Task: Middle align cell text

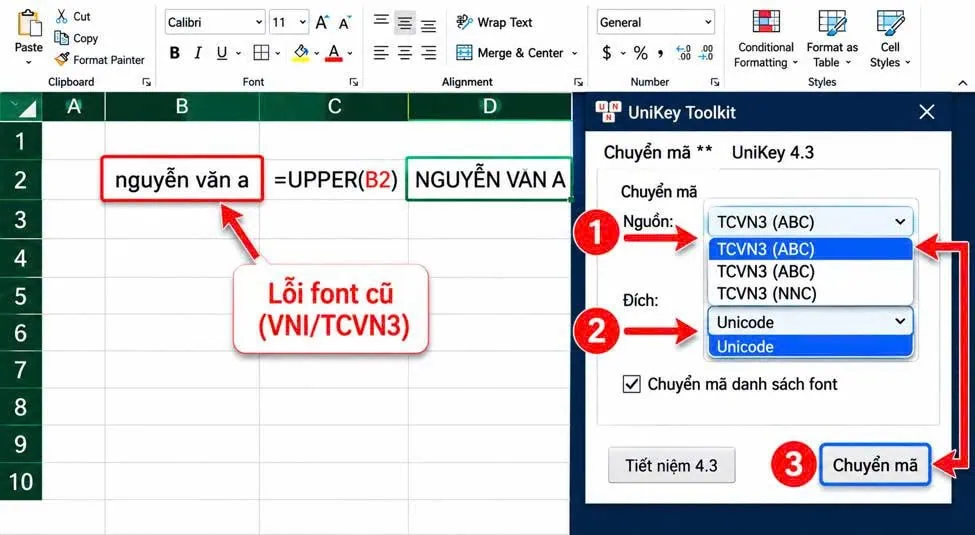Action: (405, 24)
